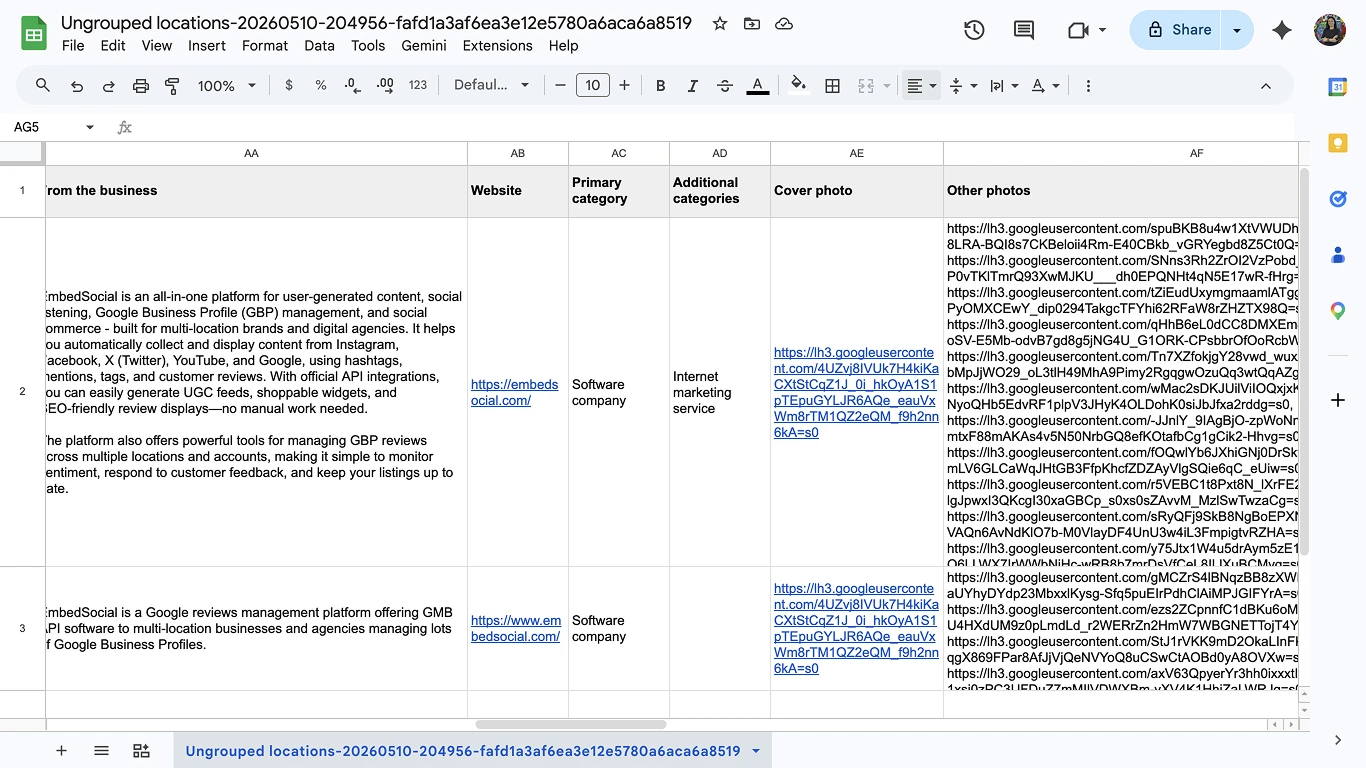This screenshot has width=1366, height=768.
Task: Open the File menu
Action: [73, 45]
